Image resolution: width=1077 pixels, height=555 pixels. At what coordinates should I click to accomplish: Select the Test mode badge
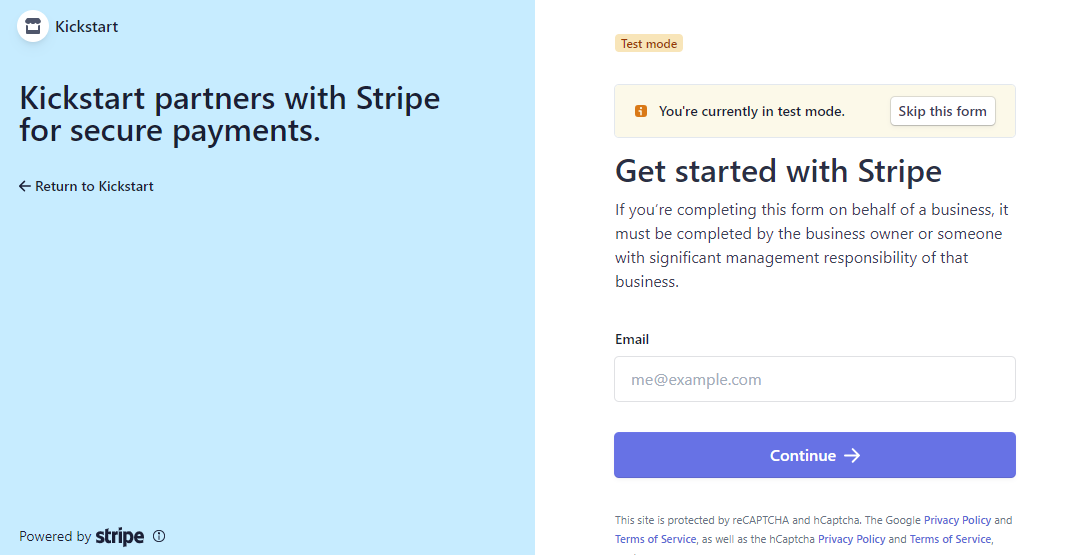[x=648, y=43]
